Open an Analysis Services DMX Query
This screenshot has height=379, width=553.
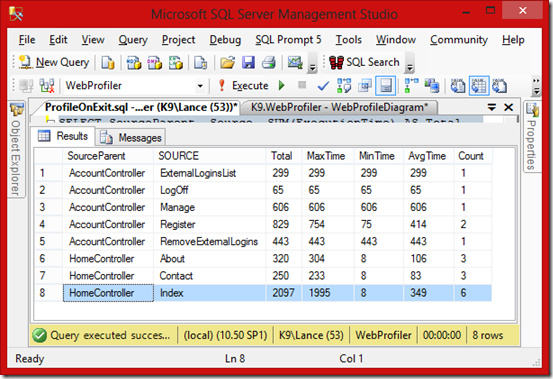[154, 63]
